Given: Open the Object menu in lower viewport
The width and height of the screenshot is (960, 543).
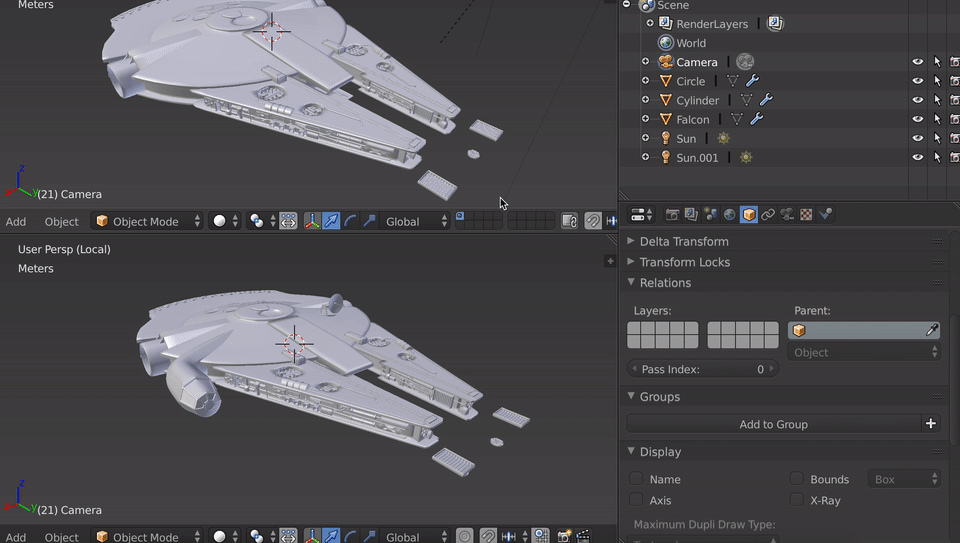Looking at the screenshot, I should point(61,537).
